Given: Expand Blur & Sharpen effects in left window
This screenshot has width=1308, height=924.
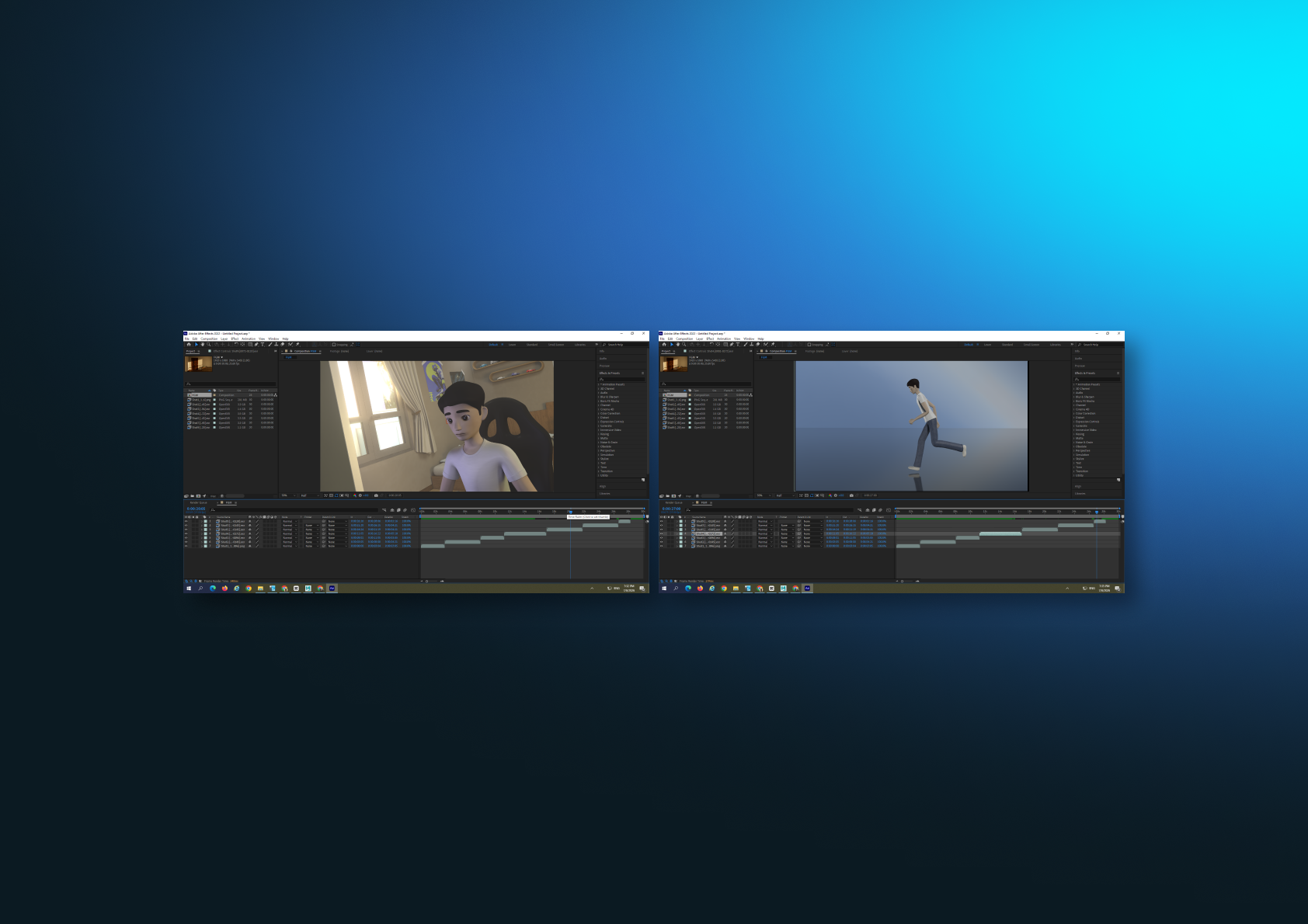Looking at the screenshot, I should pos(599,397).
